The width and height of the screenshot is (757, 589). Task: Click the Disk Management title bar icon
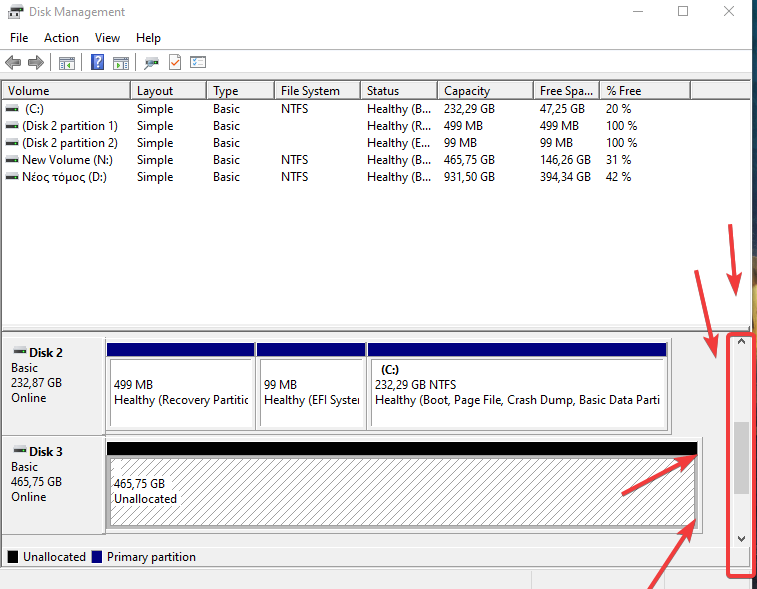(15, 12)
